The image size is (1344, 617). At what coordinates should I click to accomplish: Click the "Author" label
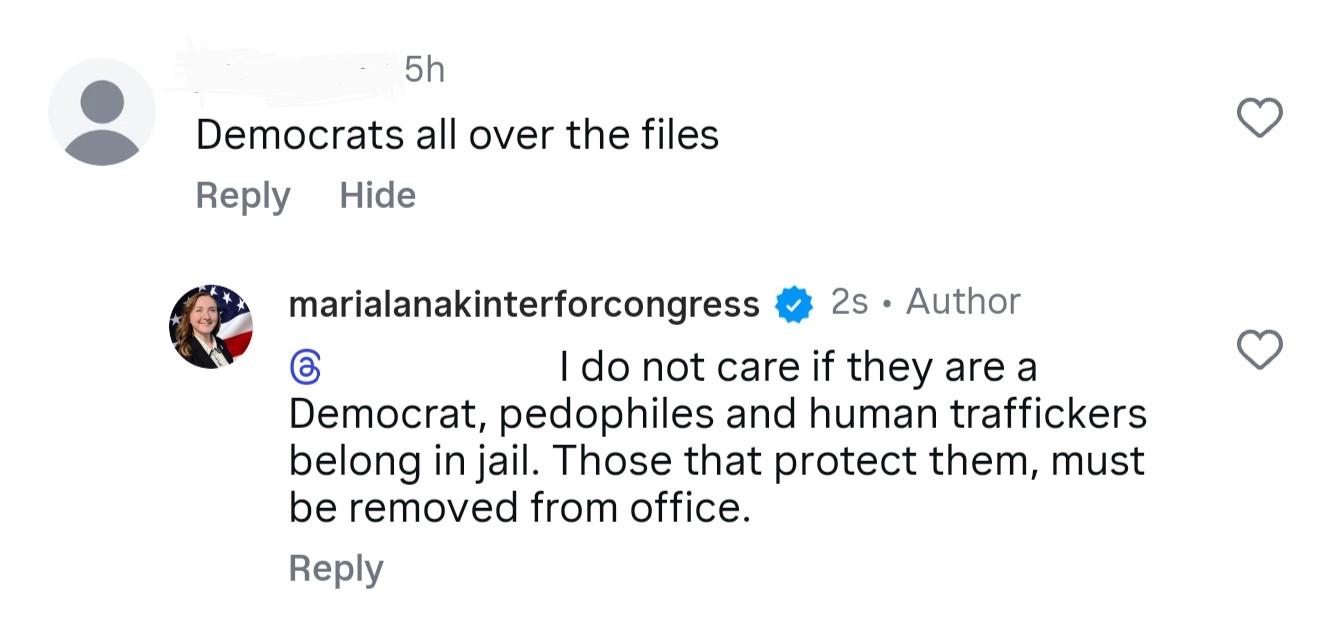pos(963,302)
